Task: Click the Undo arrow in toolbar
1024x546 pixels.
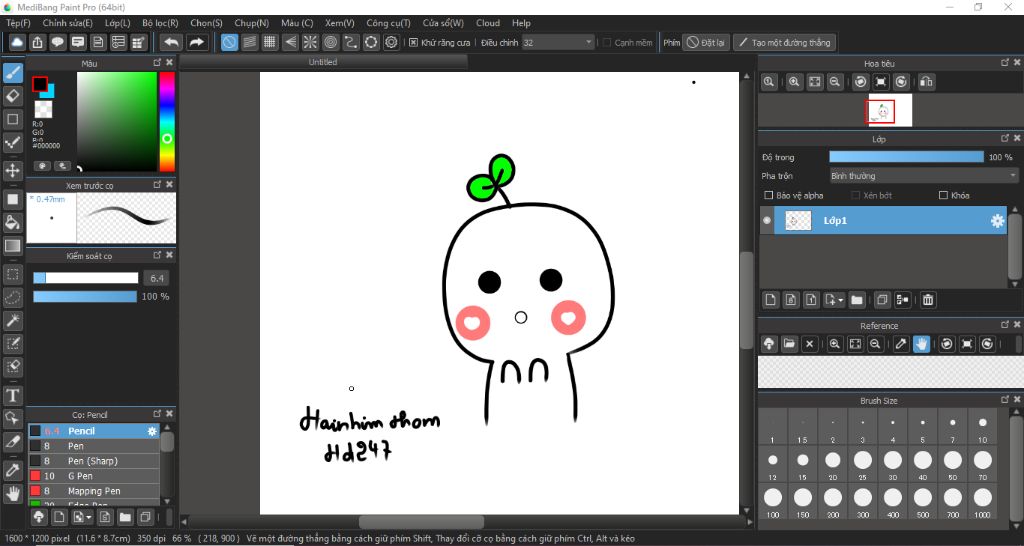Action: [x=171, y=42]
